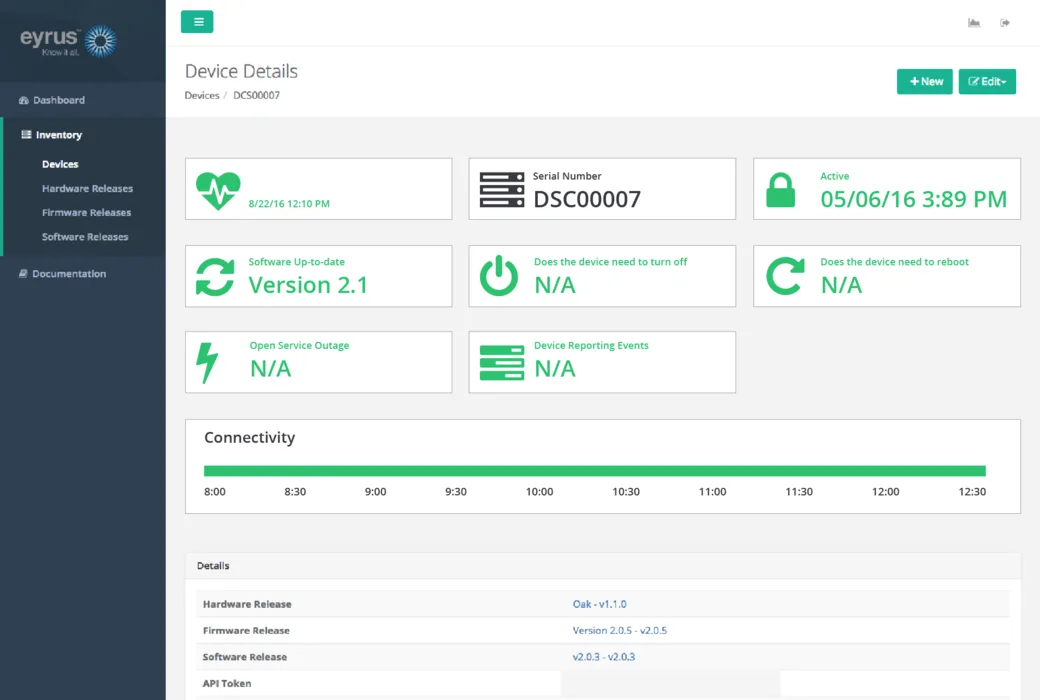1040x700 pixels.
Task: Select Devices in the sidebar
Action: pos(60,165)
